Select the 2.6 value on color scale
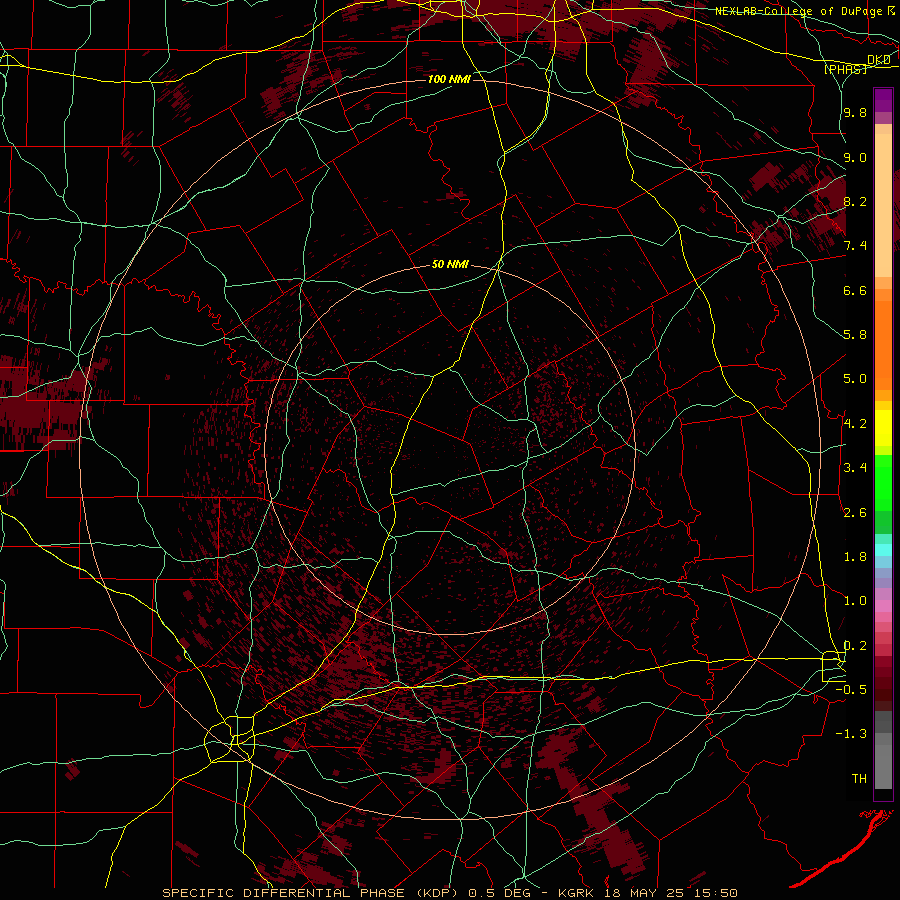 tap(855, 513)
